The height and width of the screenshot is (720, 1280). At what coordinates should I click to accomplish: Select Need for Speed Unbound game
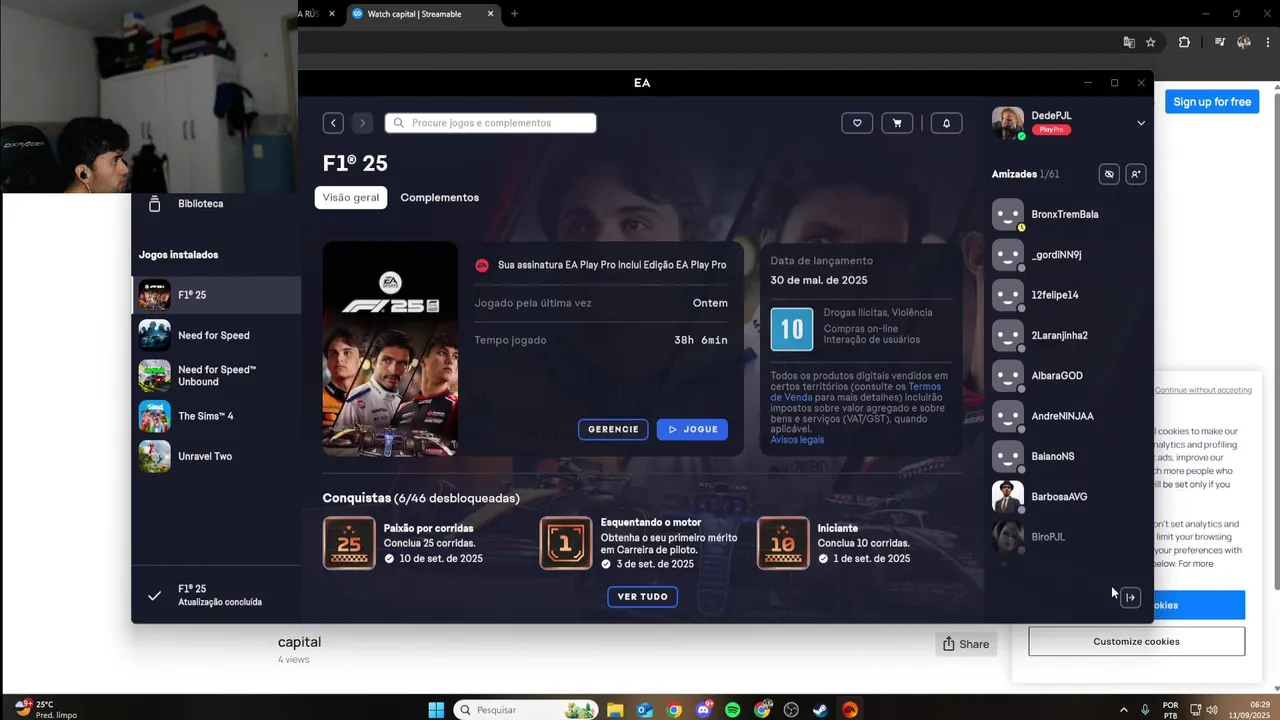(216, 375)
